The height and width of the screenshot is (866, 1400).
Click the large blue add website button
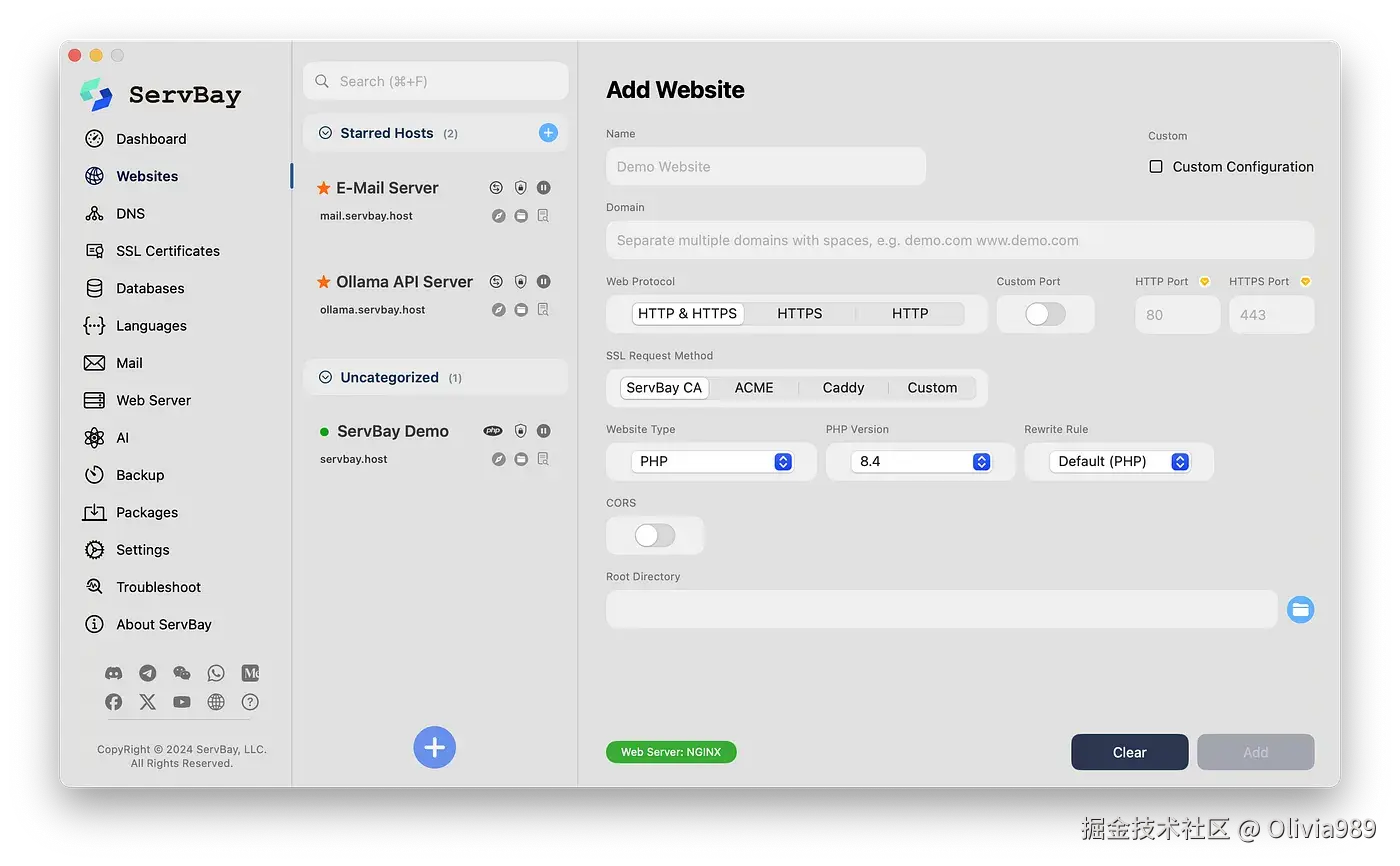coord(435,747)
